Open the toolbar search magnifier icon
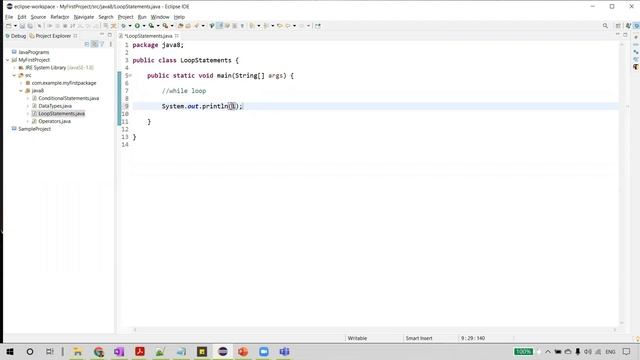 click(605, 26)
